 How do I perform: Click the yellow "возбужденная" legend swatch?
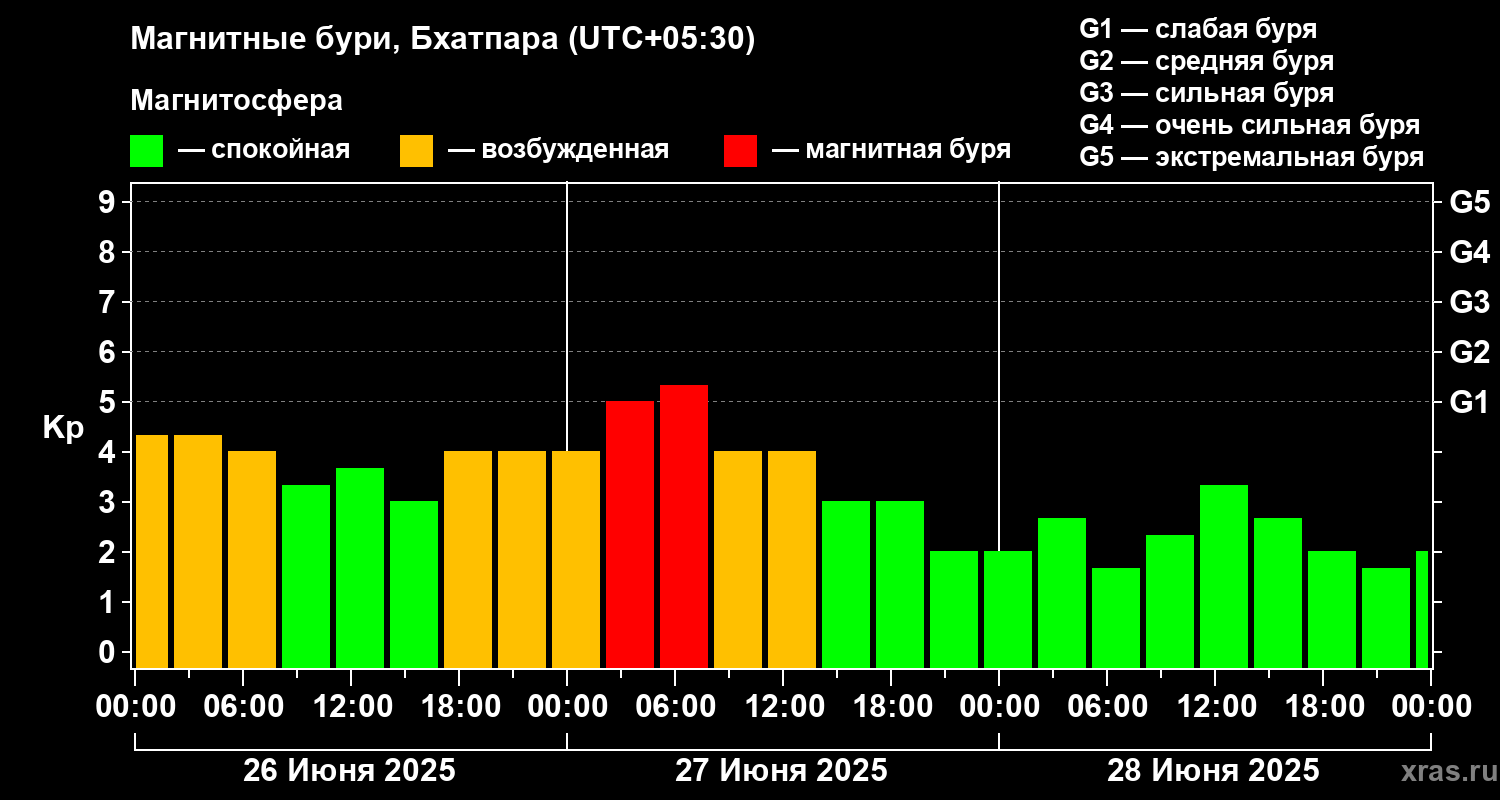pyautogui.click(x=416, y=151)
